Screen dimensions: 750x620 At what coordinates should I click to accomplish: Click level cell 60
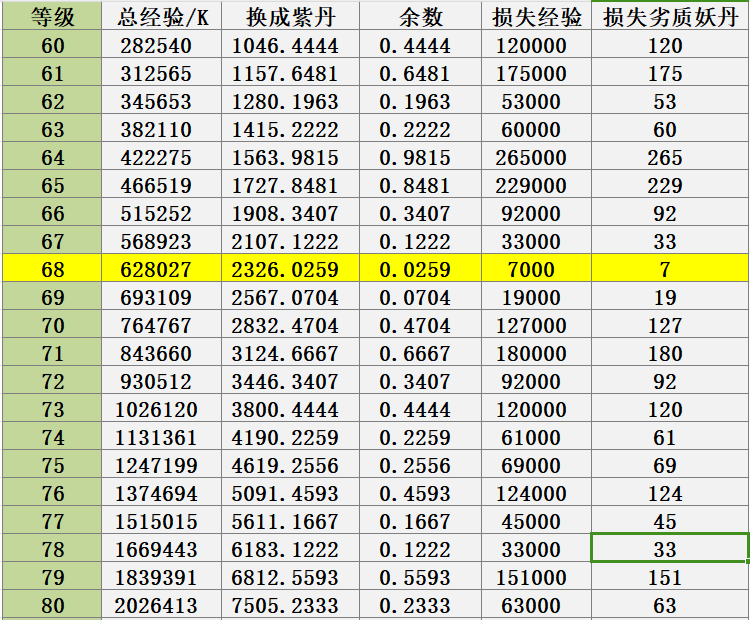(52, 45)
